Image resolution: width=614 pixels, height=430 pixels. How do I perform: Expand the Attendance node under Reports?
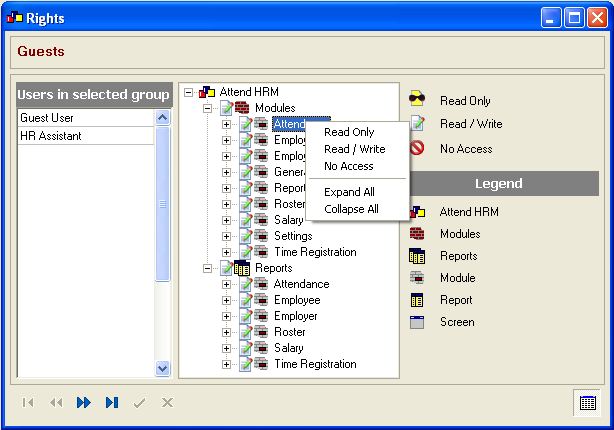226,284
